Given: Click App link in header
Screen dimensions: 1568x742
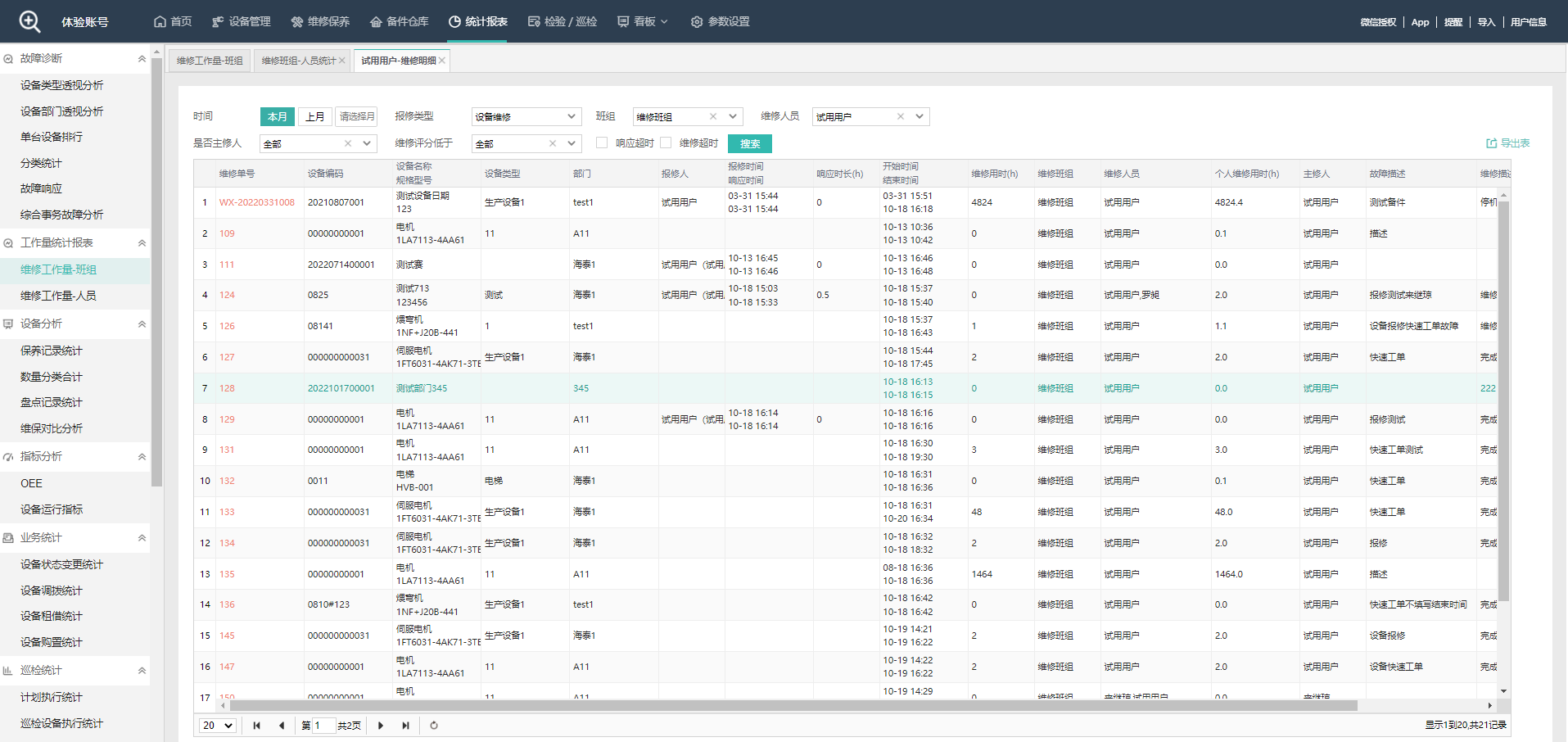Looking at the screenshot, I should pos(1420,22).
